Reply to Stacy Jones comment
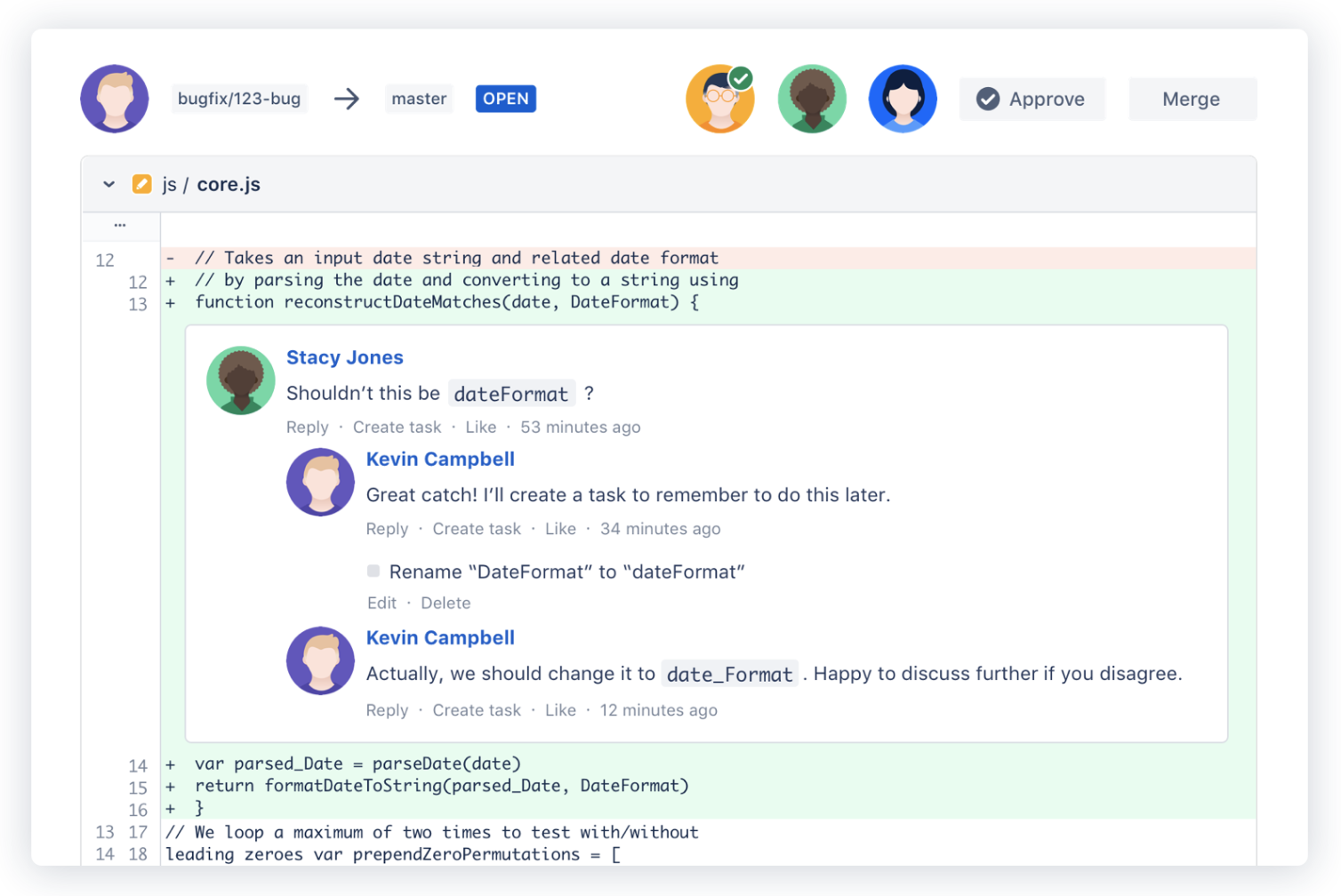Image resolution: width=1341 pixels, height=896 pixels. [x=308, y=428]
